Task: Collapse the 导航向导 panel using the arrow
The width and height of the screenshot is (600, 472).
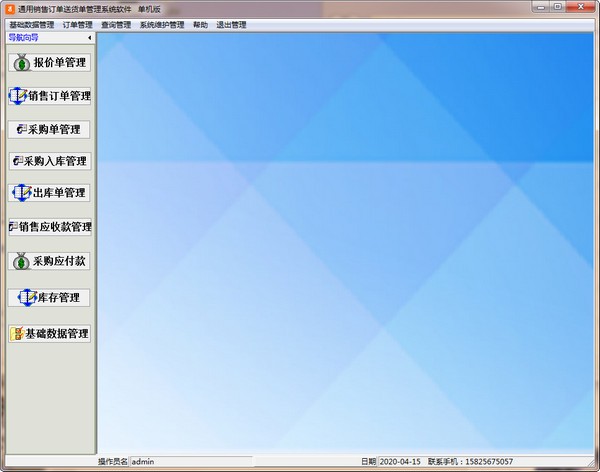Action: point(90,38)
